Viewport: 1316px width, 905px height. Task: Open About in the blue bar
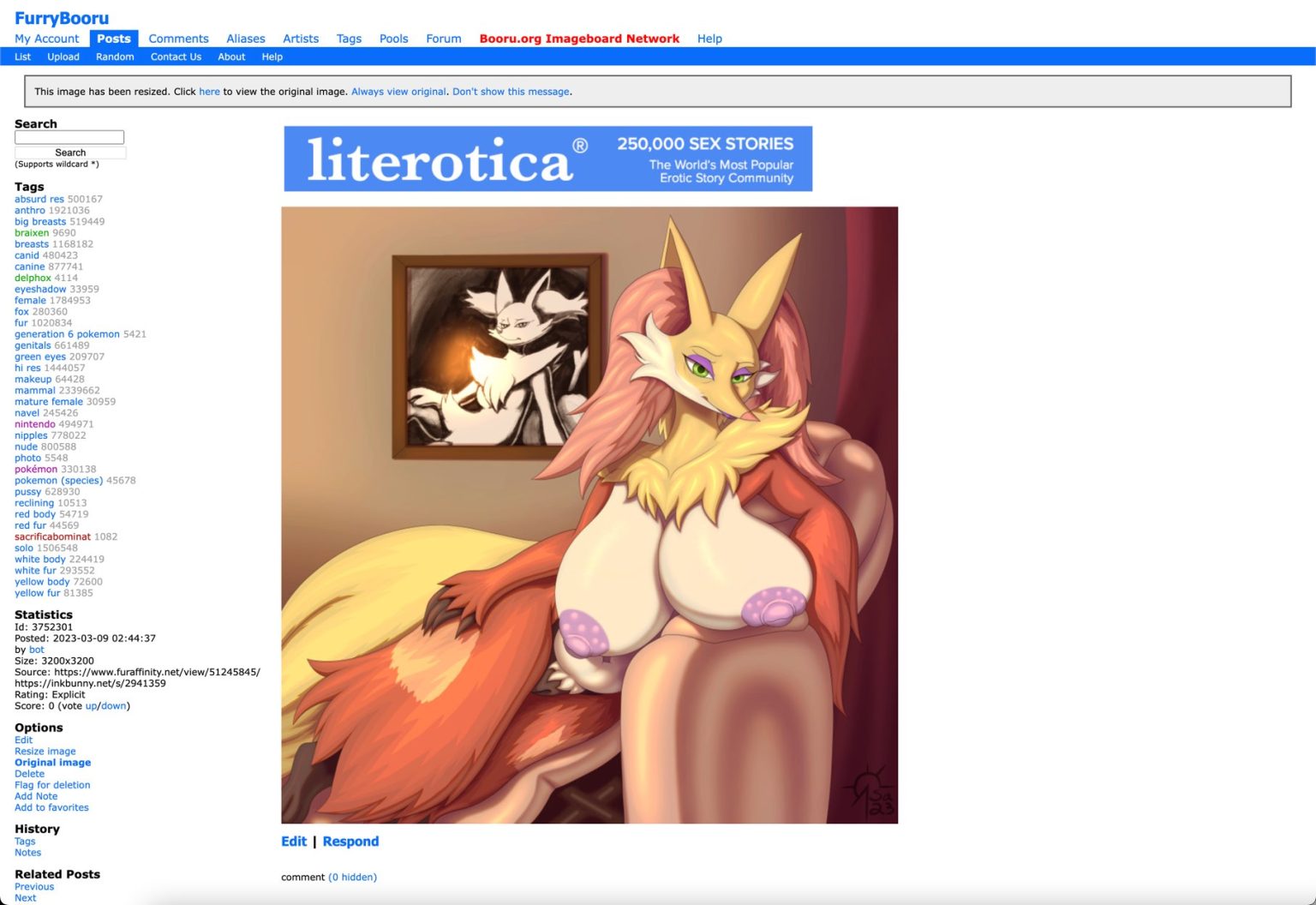pyautogui.click(x=231, y=57)
